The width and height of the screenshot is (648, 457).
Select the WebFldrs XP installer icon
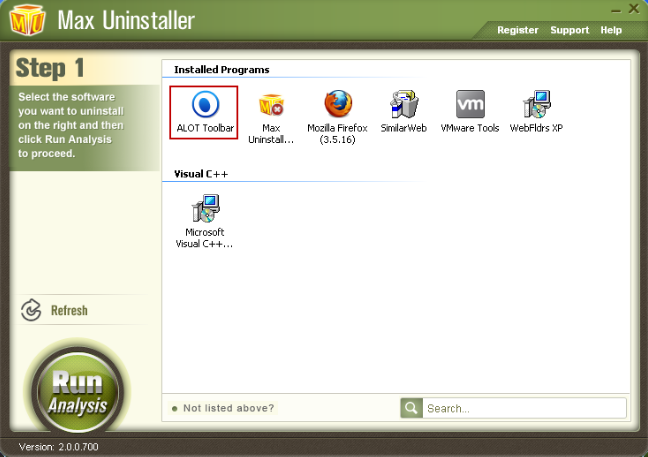[x=536, y=104]
